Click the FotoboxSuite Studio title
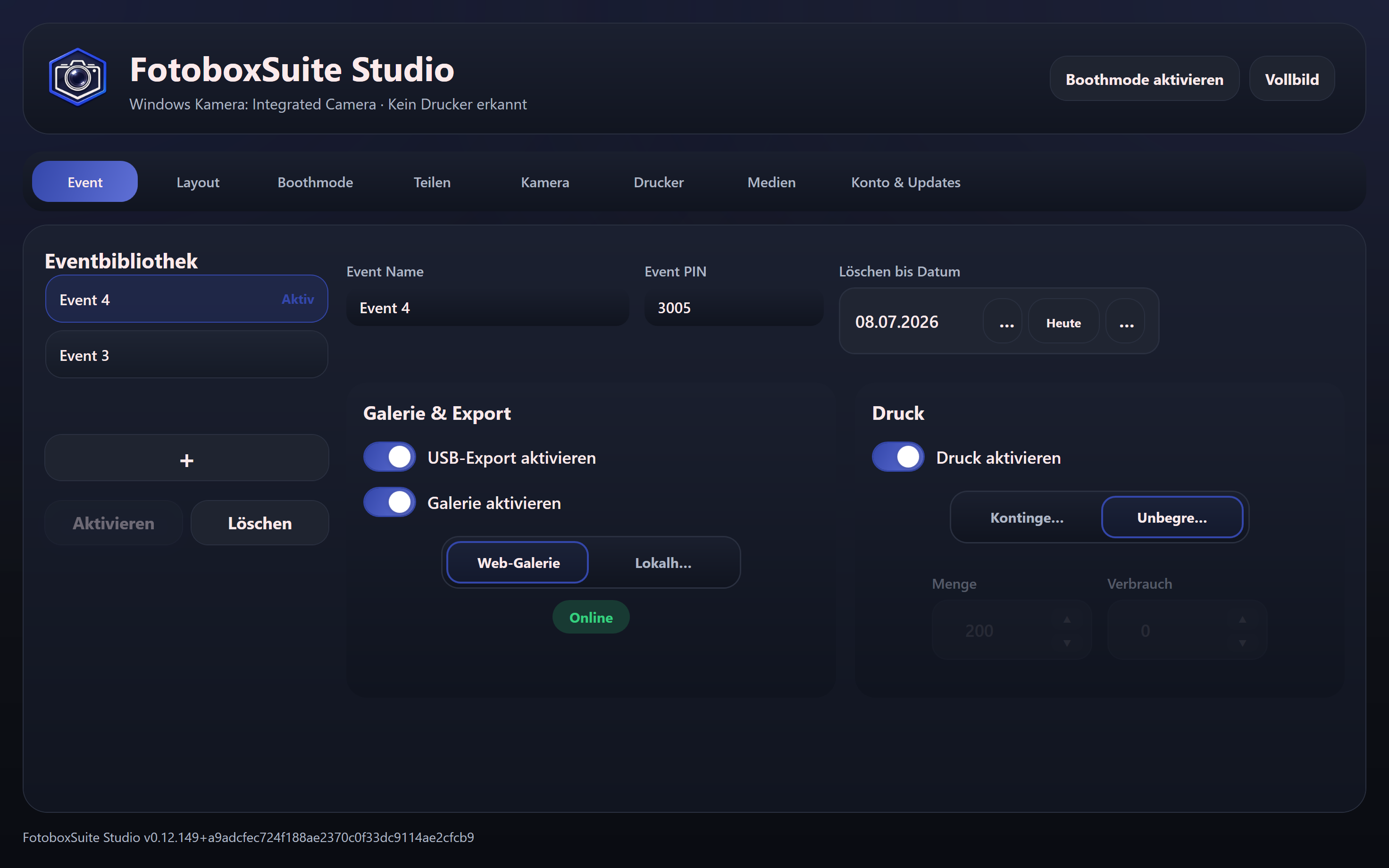Screen dimensions: 1389x868 tap(292, 69)
